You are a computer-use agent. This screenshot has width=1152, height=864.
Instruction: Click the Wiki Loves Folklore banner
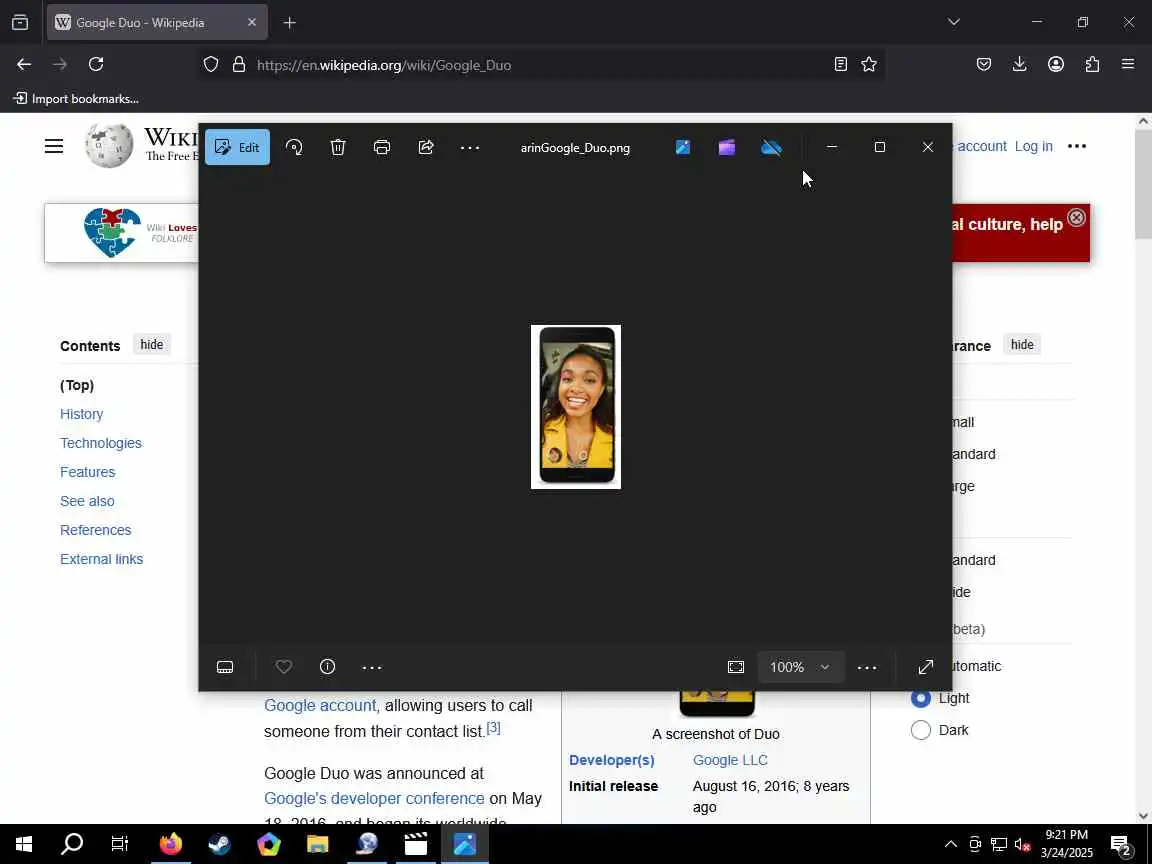coord(121,233)
